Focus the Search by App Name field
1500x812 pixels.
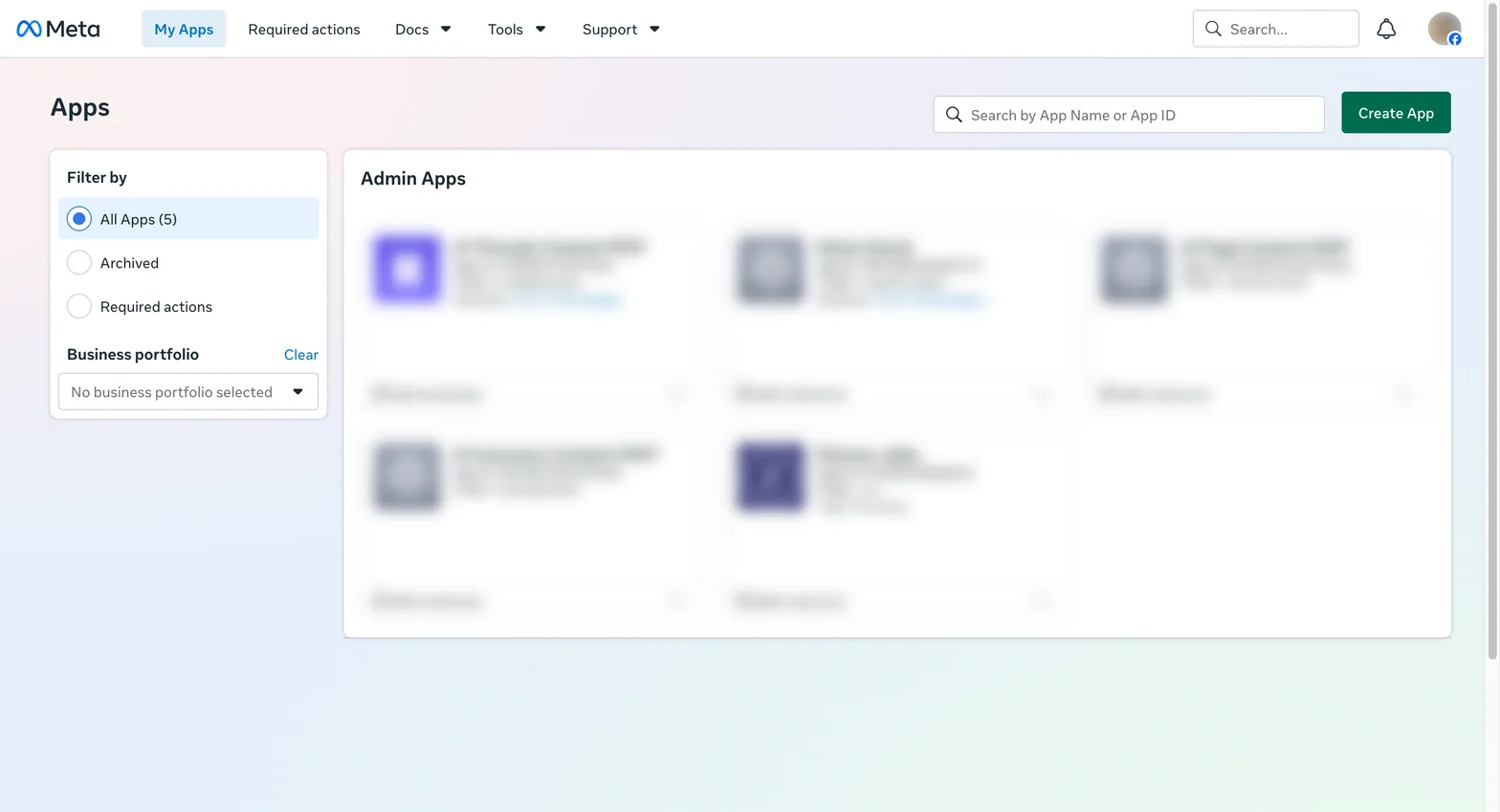pos(1129,115)
